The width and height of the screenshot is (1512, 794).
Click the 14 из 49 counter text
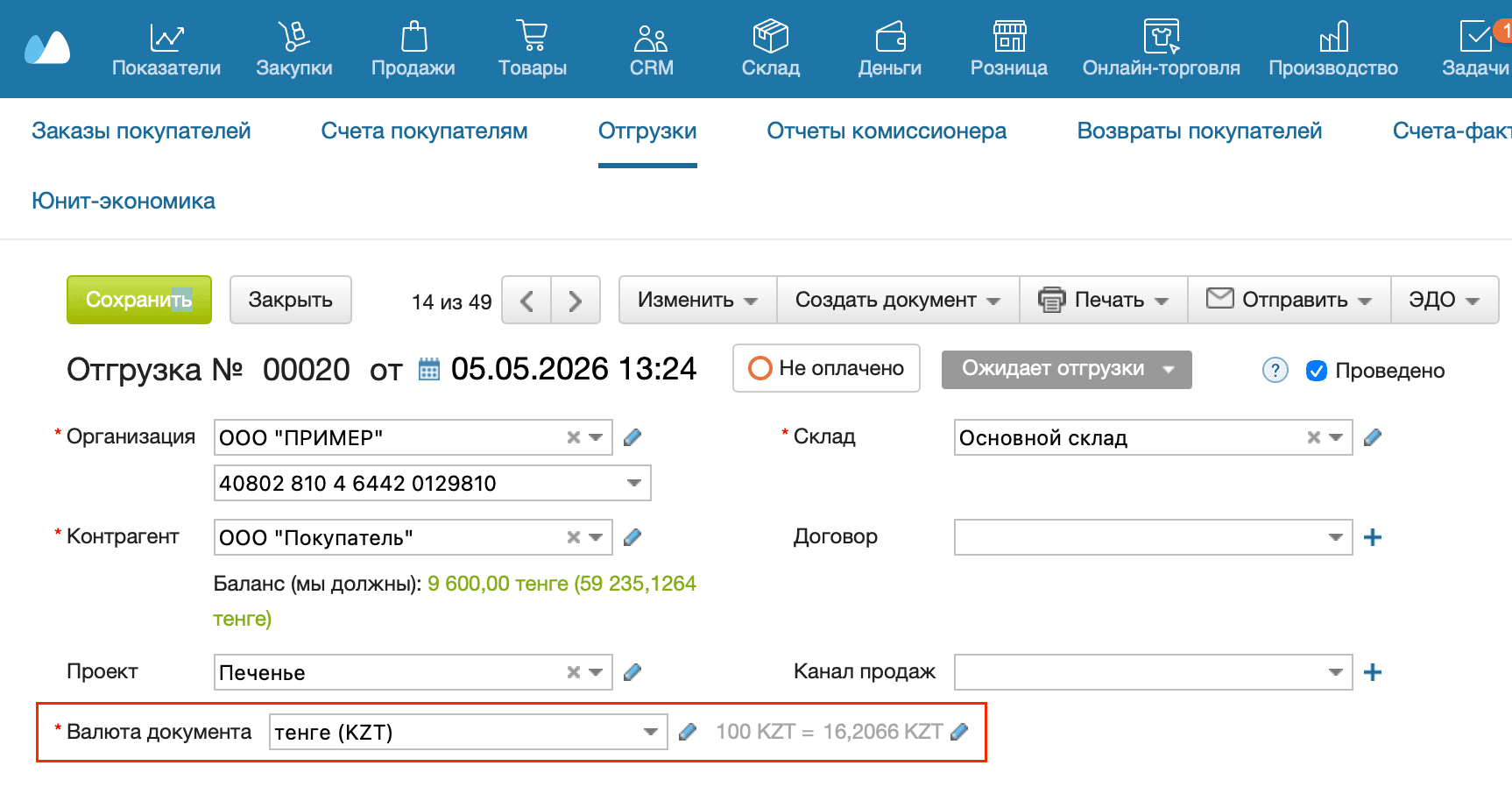coord(452,302)
